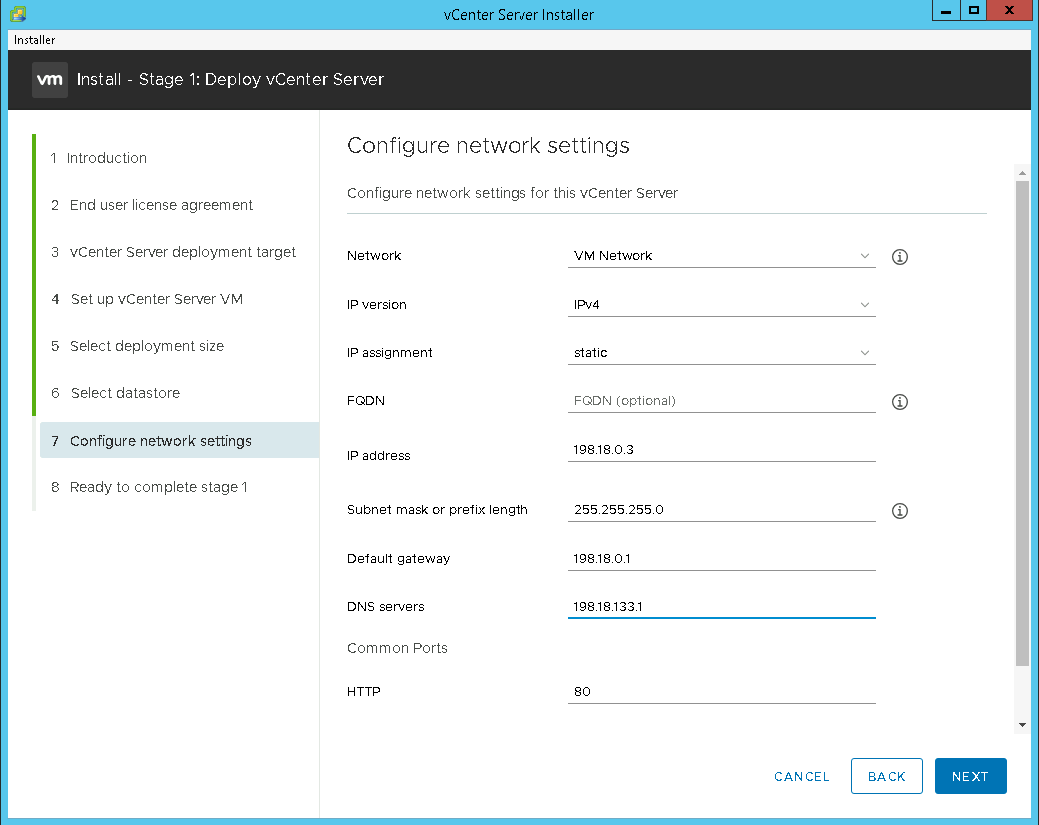Select step 6 Select datastore
This screenshot has height=825, width=1039.
[x=125, y=393]
